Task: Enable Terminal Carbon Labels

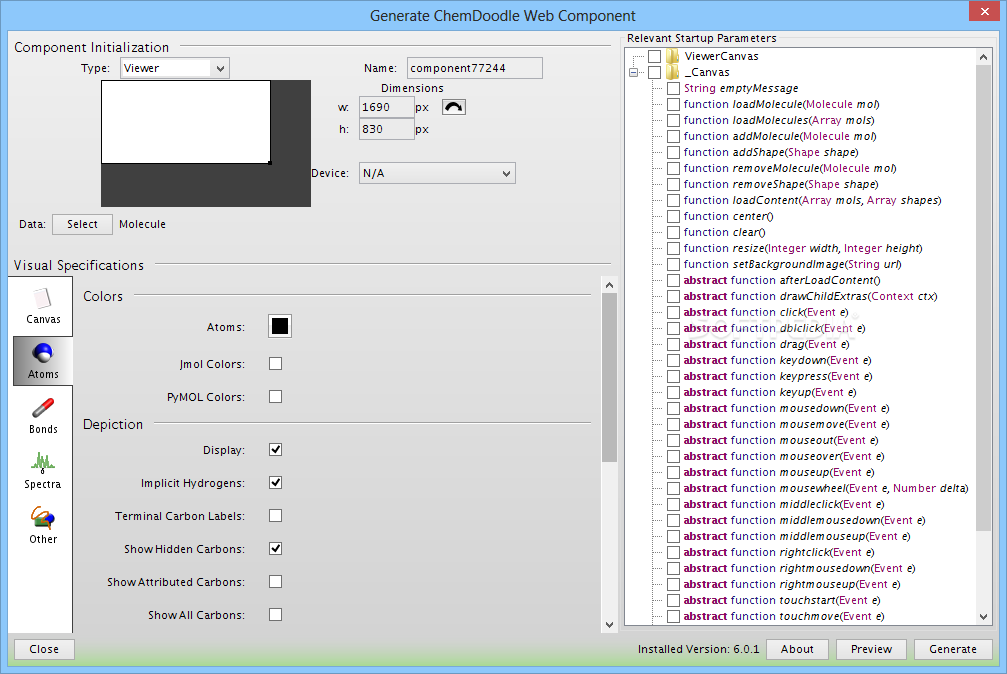Action: 276,515
